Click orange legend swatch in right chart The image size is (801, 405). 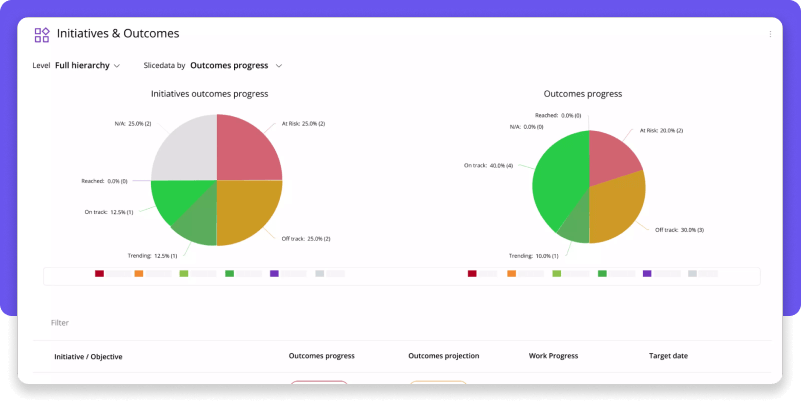click(x=512, y=273)
